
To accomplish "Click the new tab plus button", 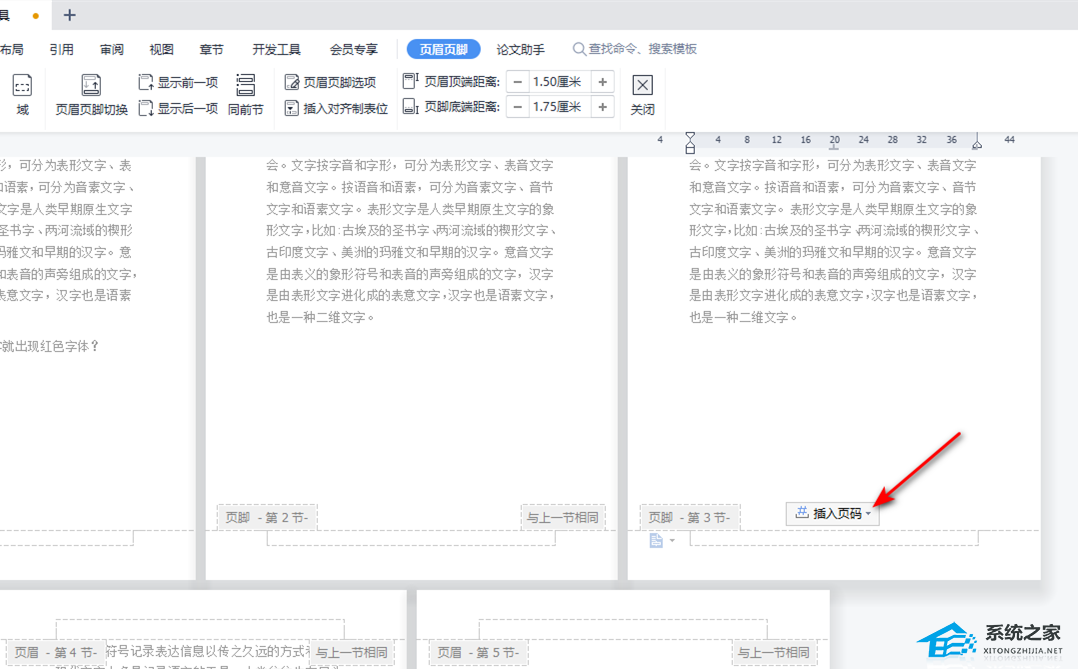I will point(69,15).
